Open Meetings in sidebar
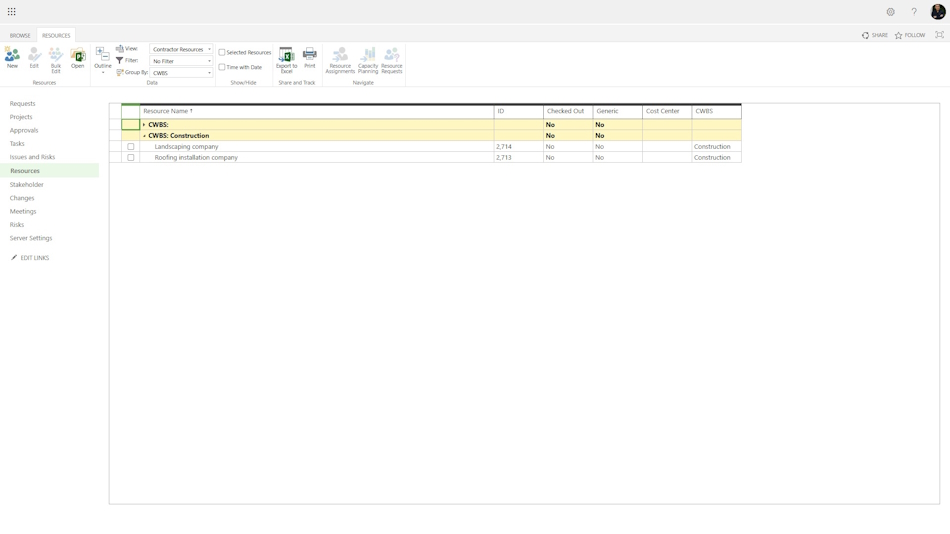Image resolution: width=950 pixels, height=534 pixels. point(23,212)
